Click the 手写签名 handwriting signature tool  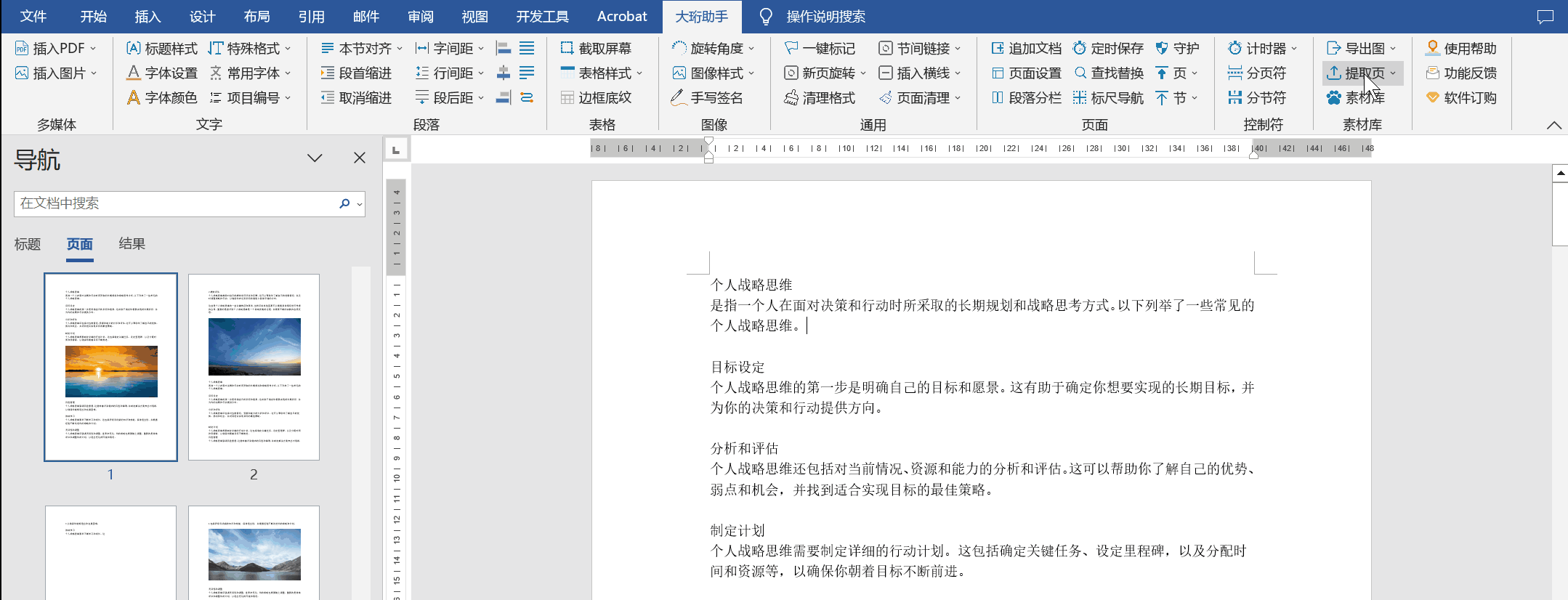(707, 98)
